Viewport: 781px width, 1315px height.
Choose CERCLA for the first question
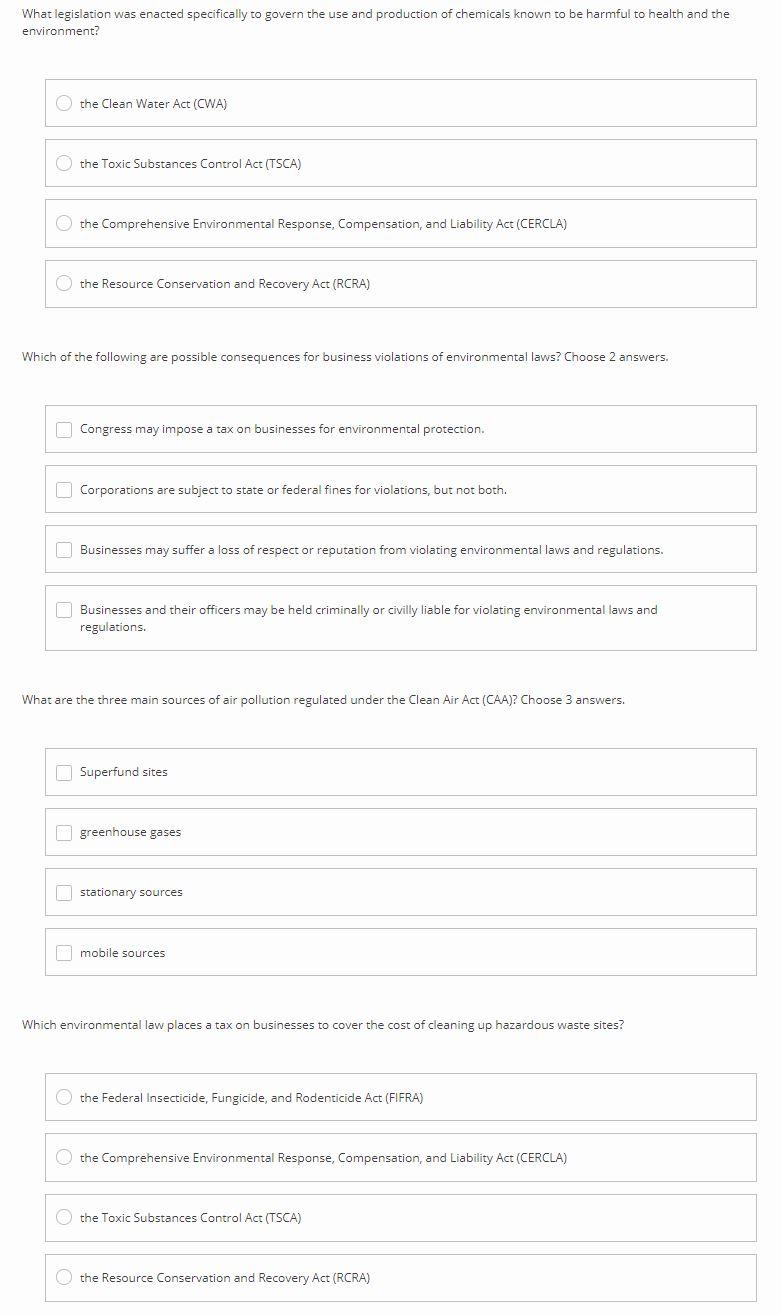(x=63, y=224)
